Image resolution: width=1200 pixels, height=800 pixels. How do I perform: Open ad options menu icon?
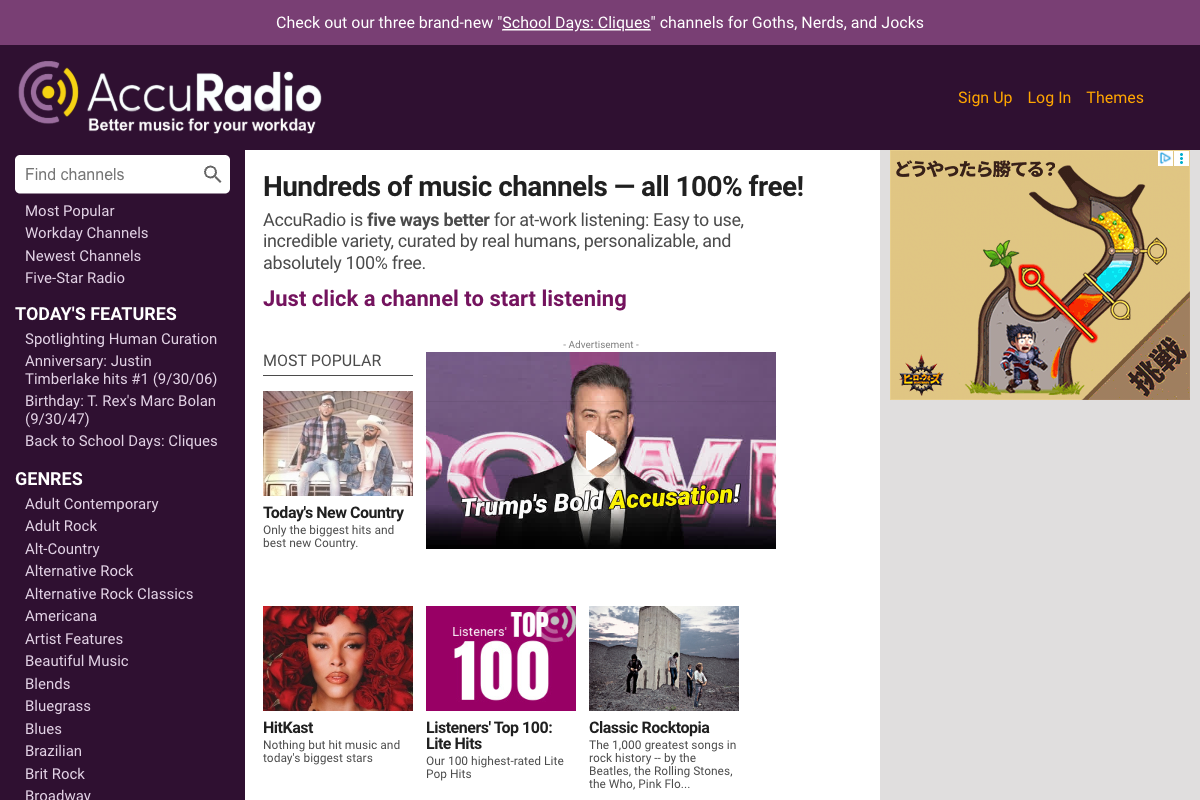click(1182, 158)
